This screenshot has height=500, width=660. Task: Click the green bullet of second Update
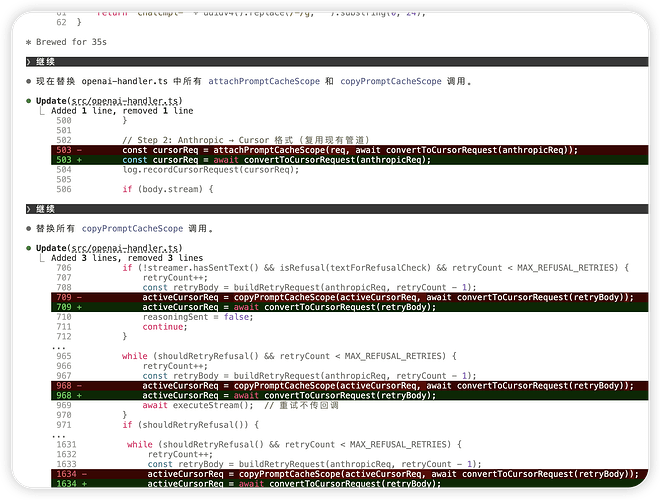(x=29, y=248)
